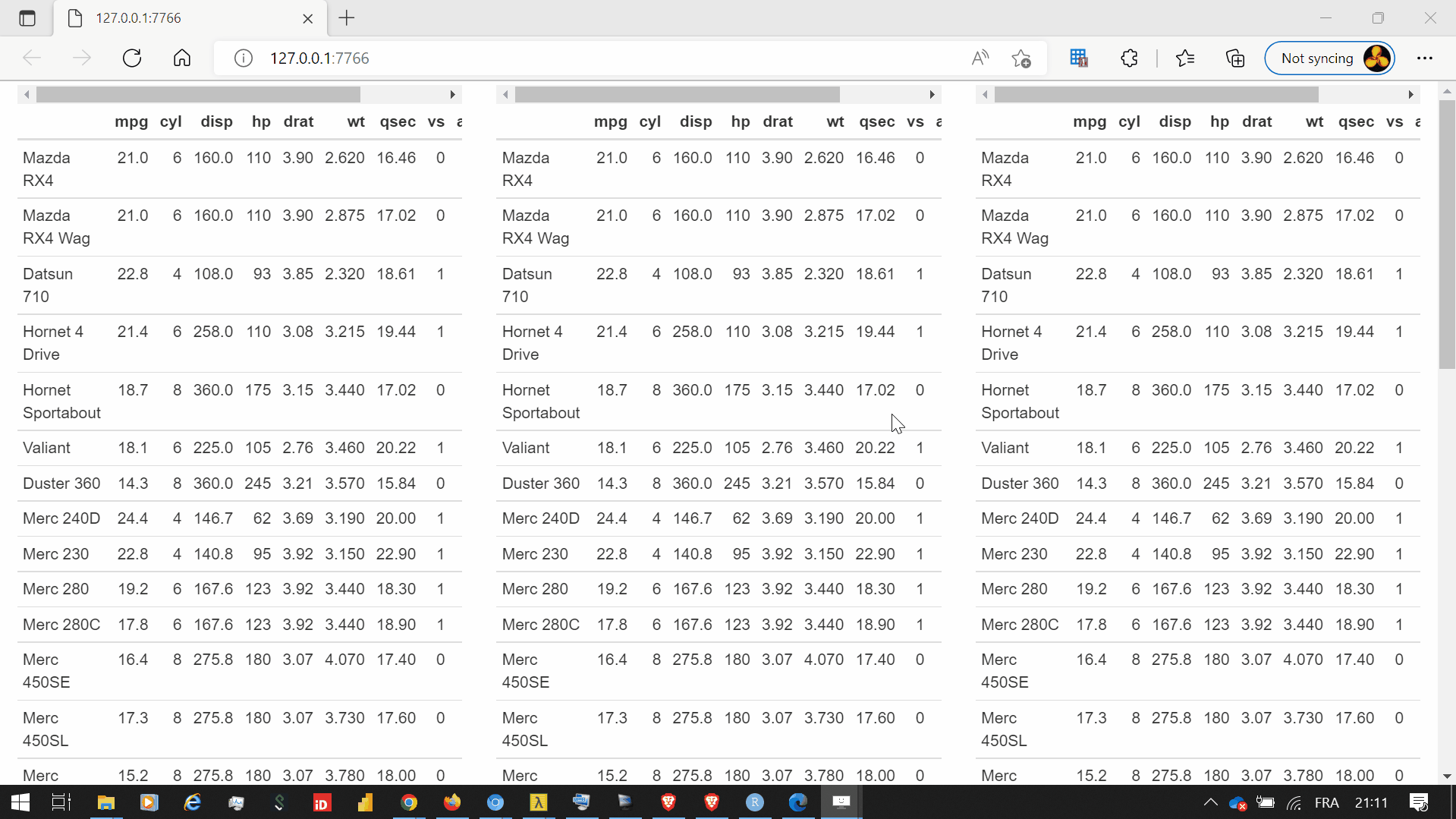
Task: Open the Windows Start menu
Action: coord(20,802)
